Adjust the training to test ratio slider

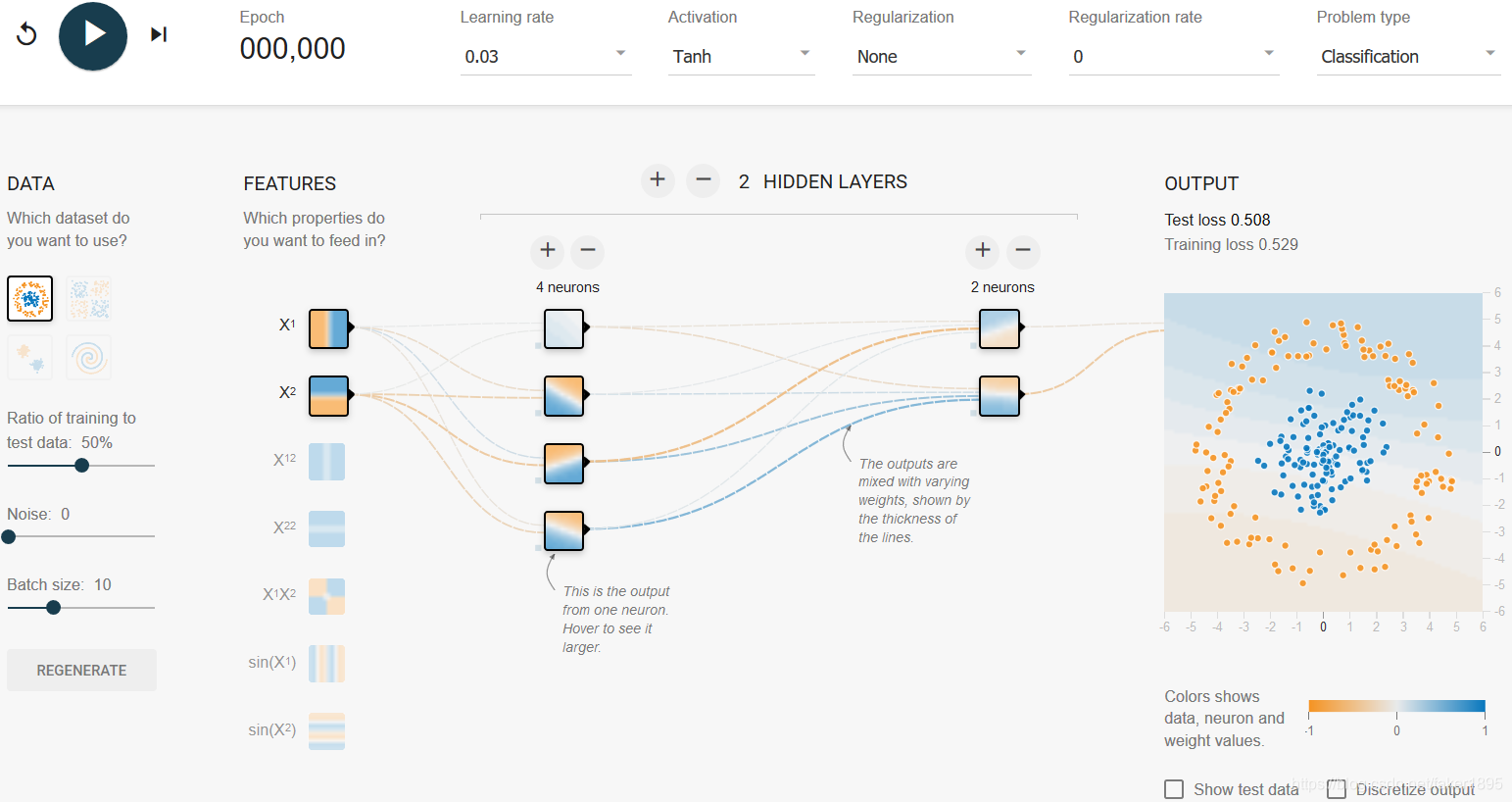tap(82, 466)
